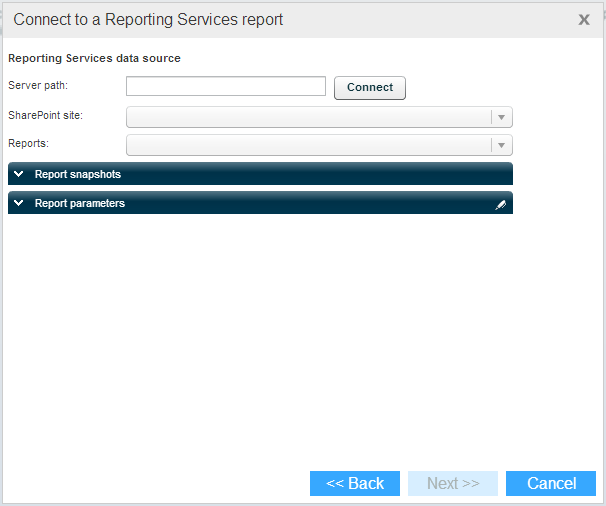Click the 'SharePoint site:' label

45,115
